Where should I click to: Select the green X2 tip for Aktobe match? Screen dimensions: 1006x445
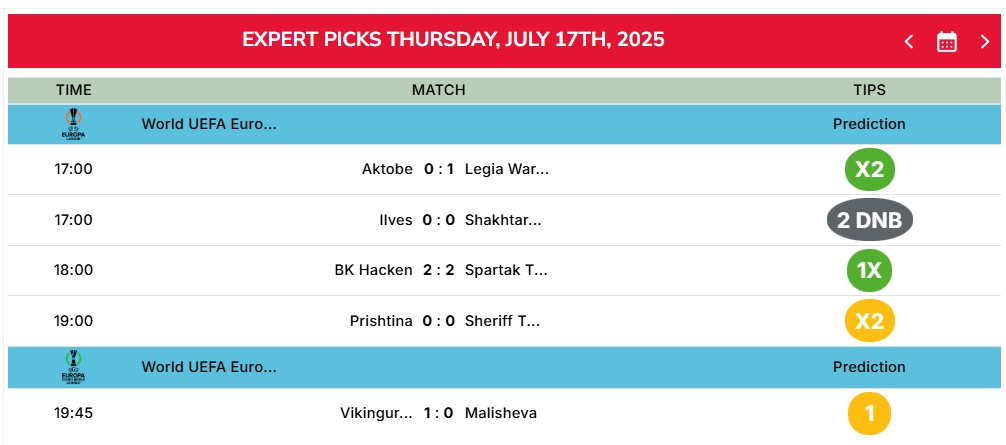(869, 169)
